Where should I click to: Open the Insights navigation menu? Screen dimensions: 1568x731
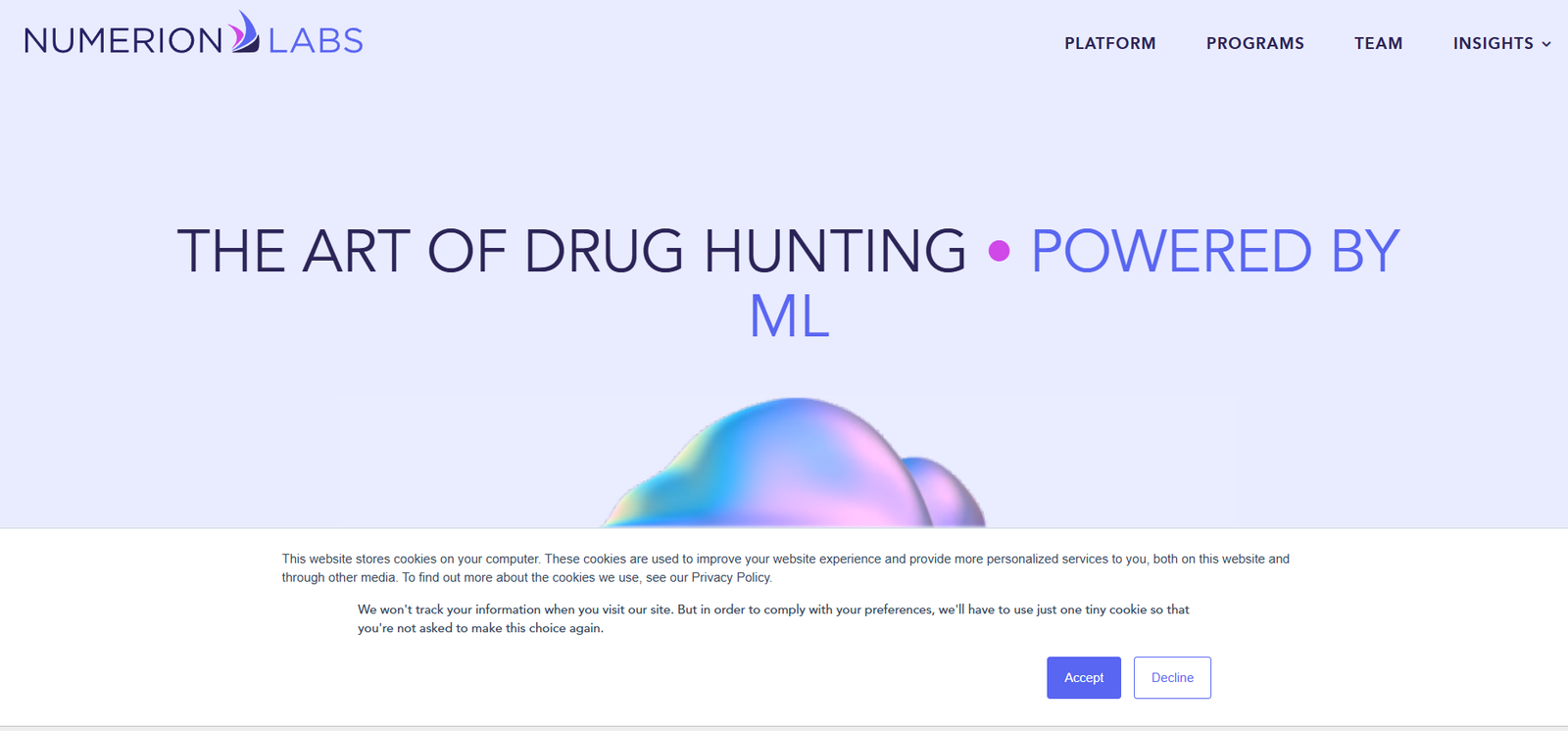click(1493, 43)
